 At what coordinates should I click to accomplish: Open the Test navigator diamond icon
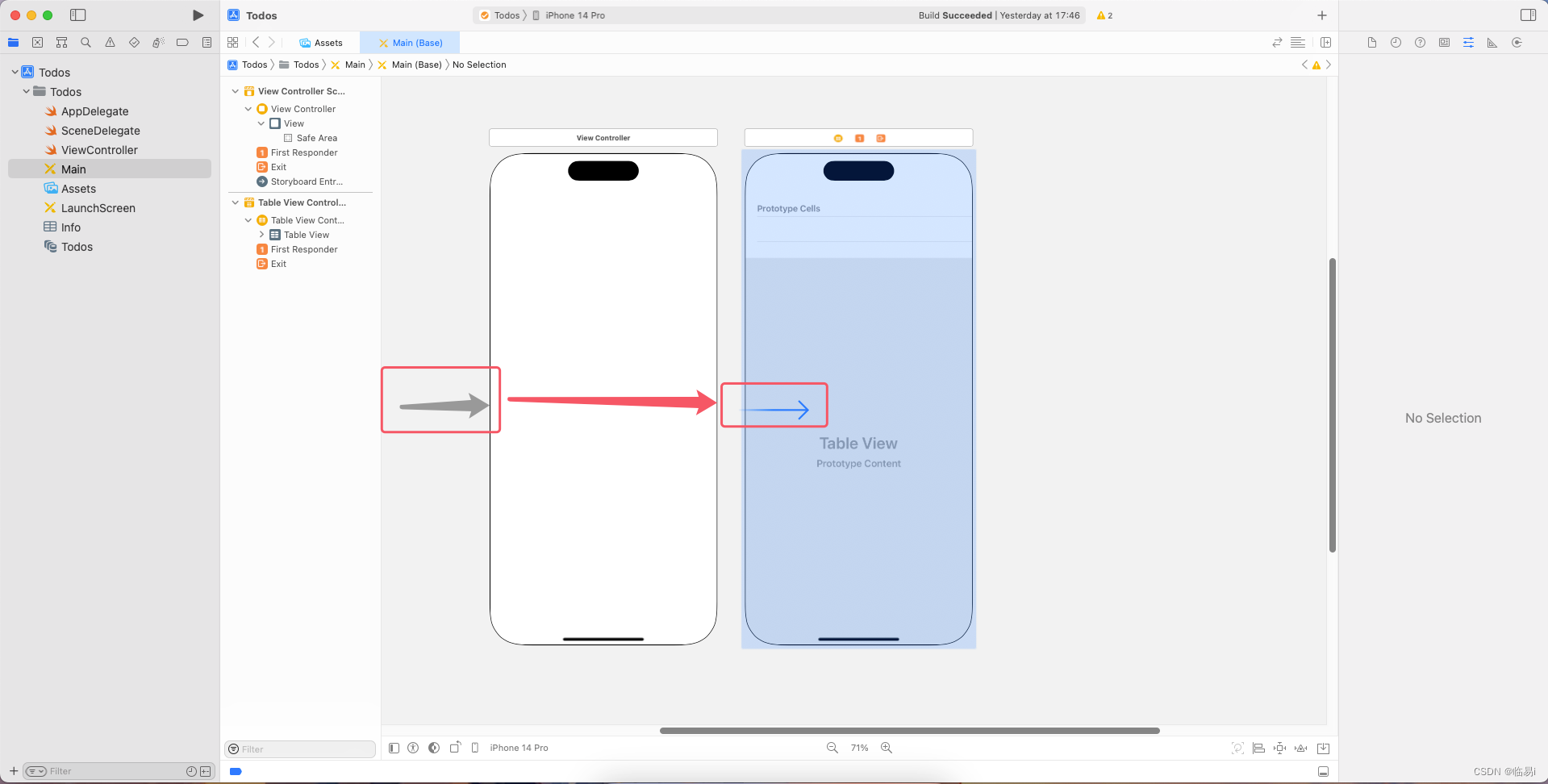[134, 43]
